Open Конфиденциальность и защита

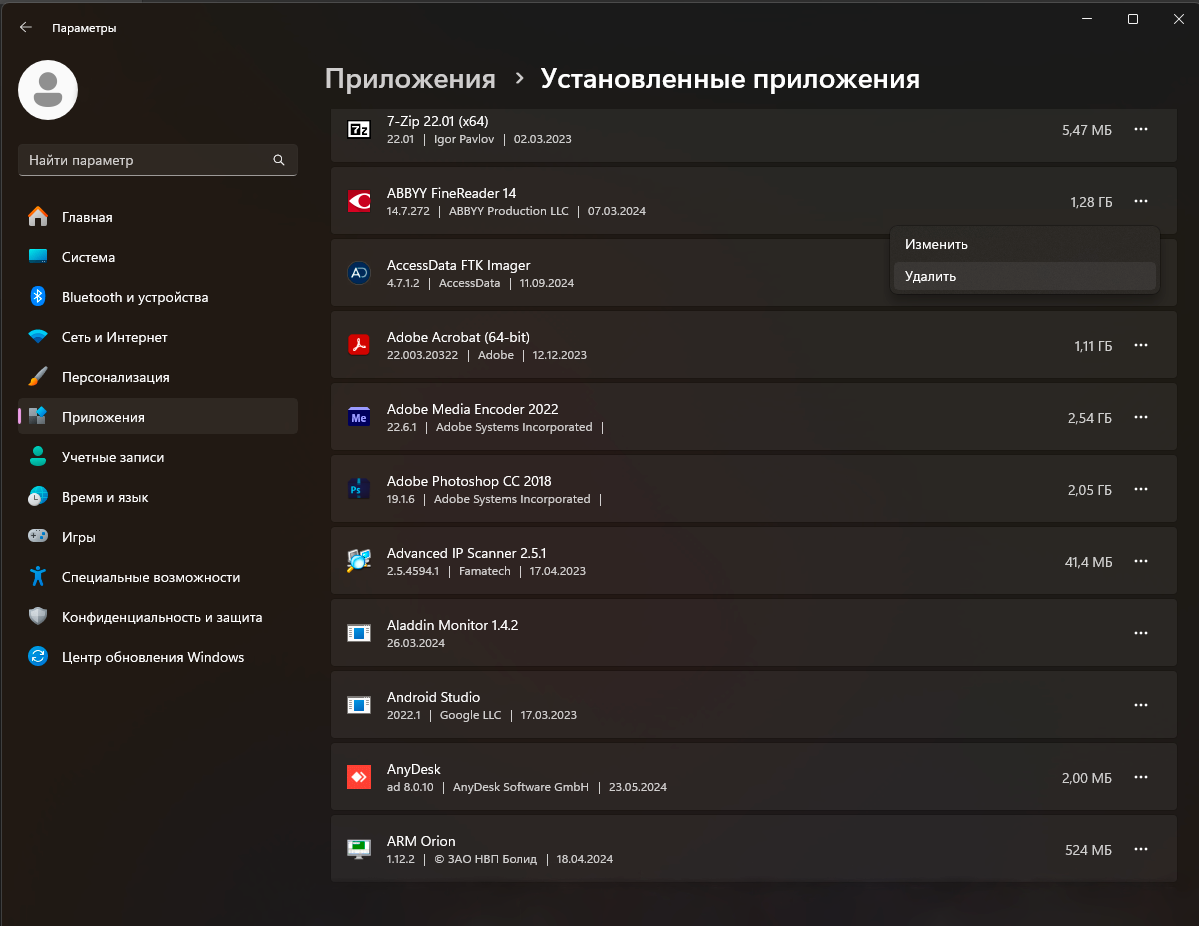point(158,617)
